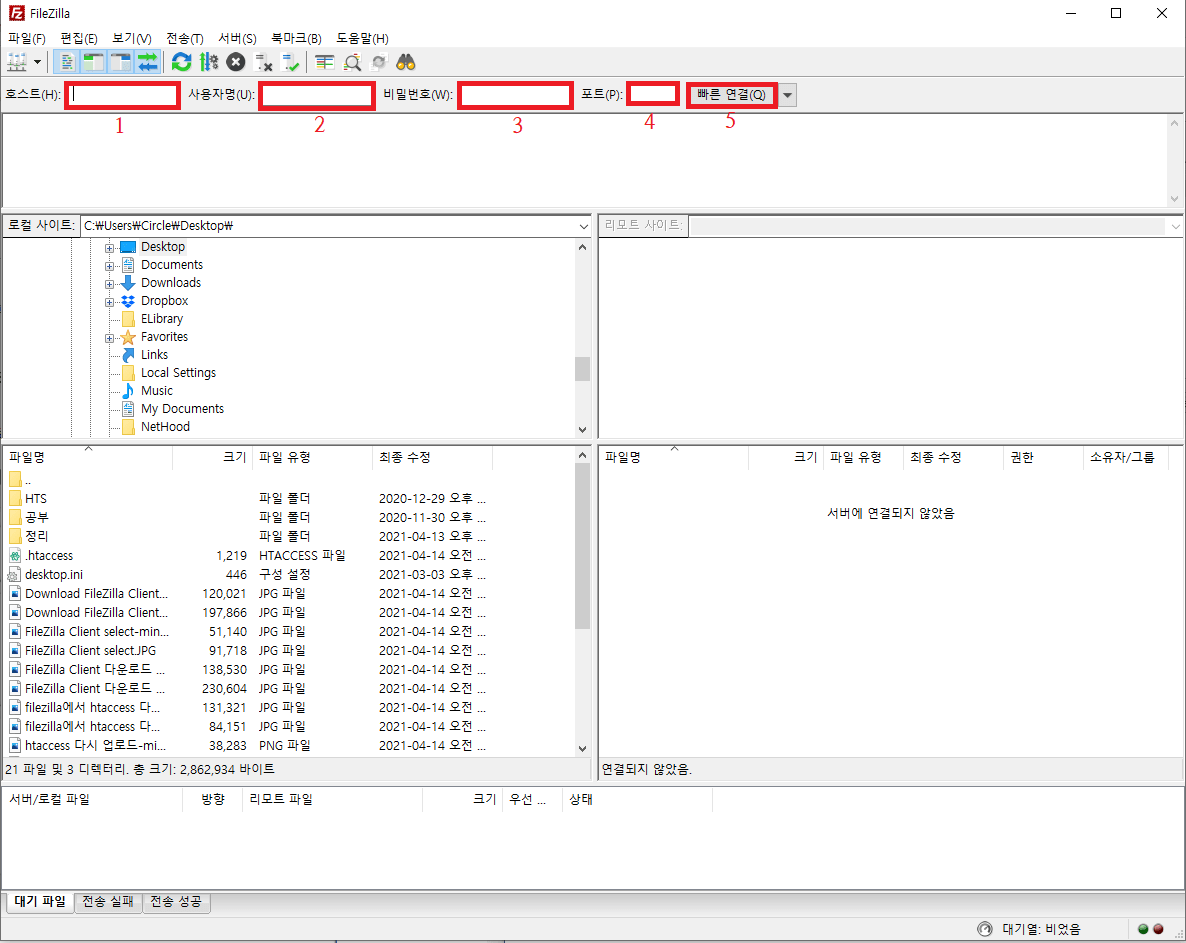Toggle directory comparison
The height and width of the screenshot is (943, 1186).
pos(352,62)
